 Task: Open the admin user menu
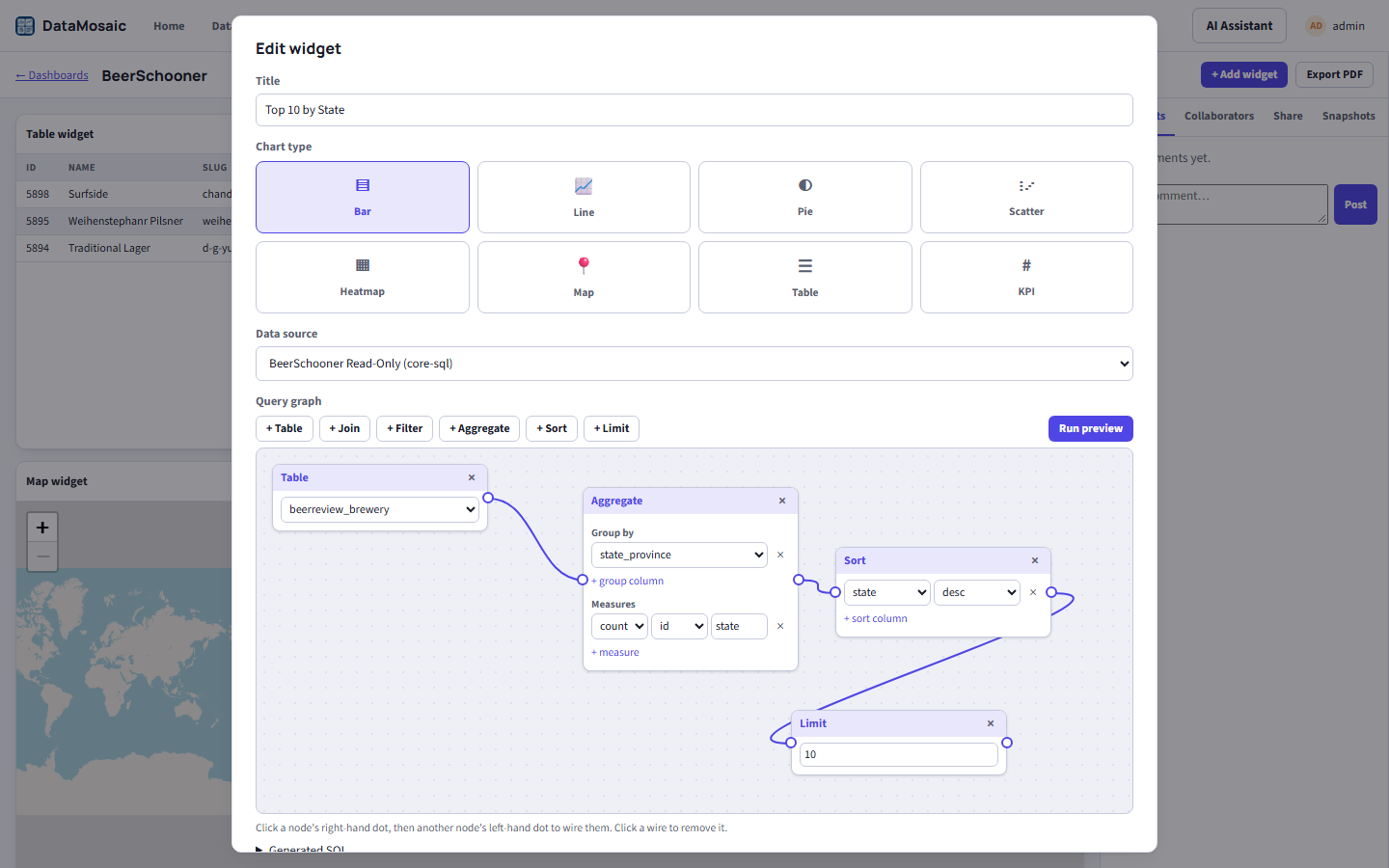pos(1336,26)
